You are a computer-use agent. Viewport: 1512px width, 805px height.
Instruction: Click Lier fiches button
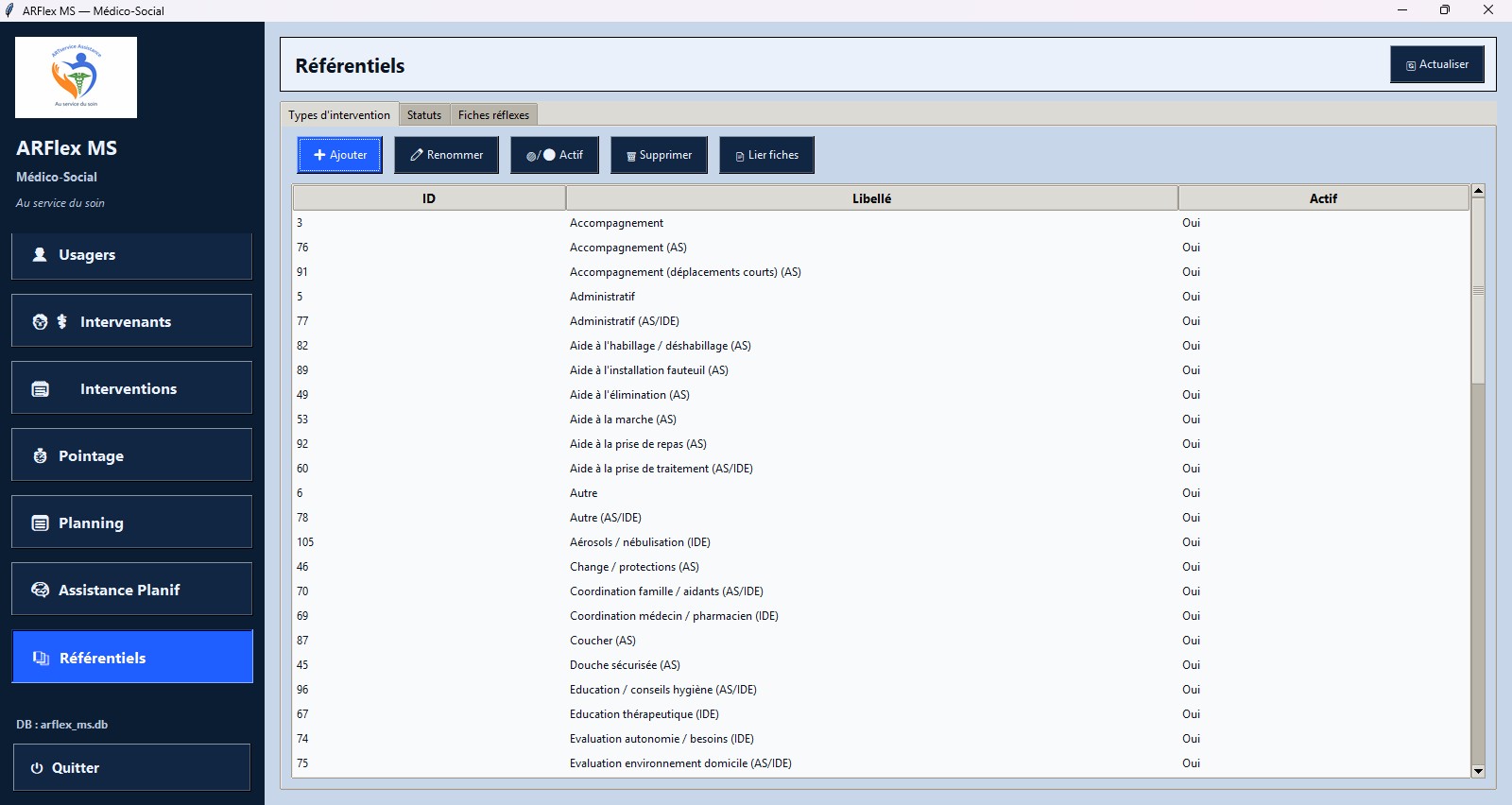pos(766,155)
